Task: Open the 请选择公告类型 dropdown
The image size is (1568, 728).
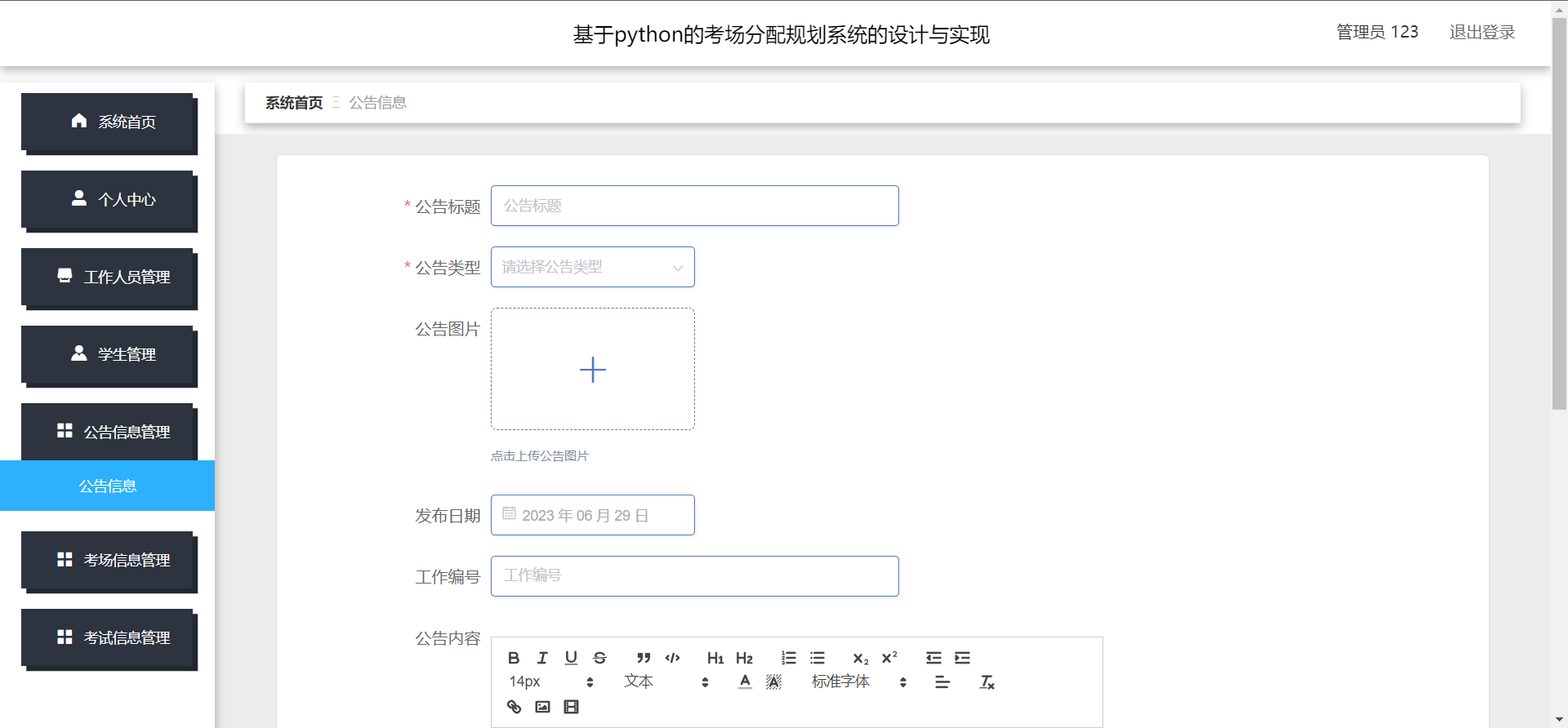Action: click(x=593, y=267)
